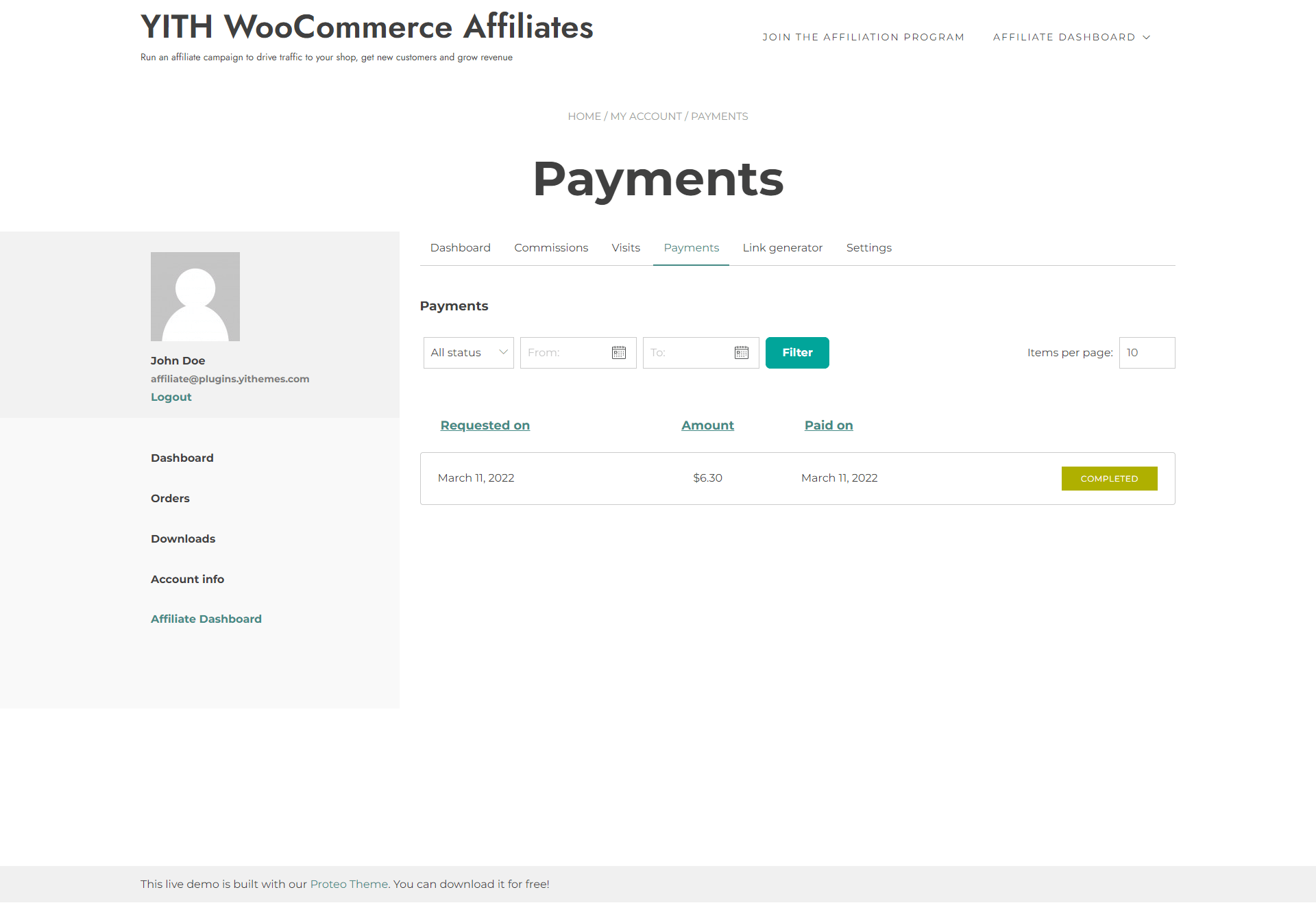Click the MY ACCOUNT breadcrumb link
1316x903 pixels.
pos(645,116)
